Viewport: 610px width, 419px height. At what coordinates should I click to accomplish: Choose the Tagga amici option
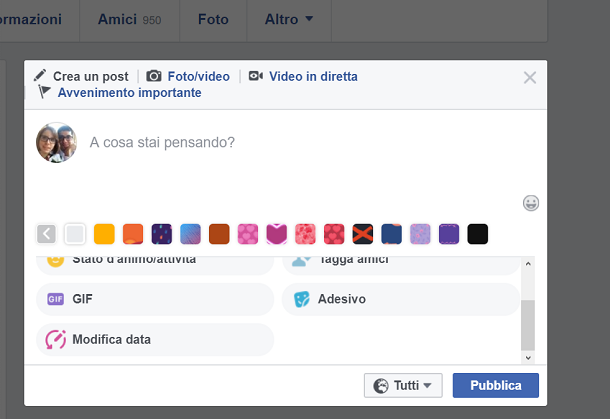401,265
